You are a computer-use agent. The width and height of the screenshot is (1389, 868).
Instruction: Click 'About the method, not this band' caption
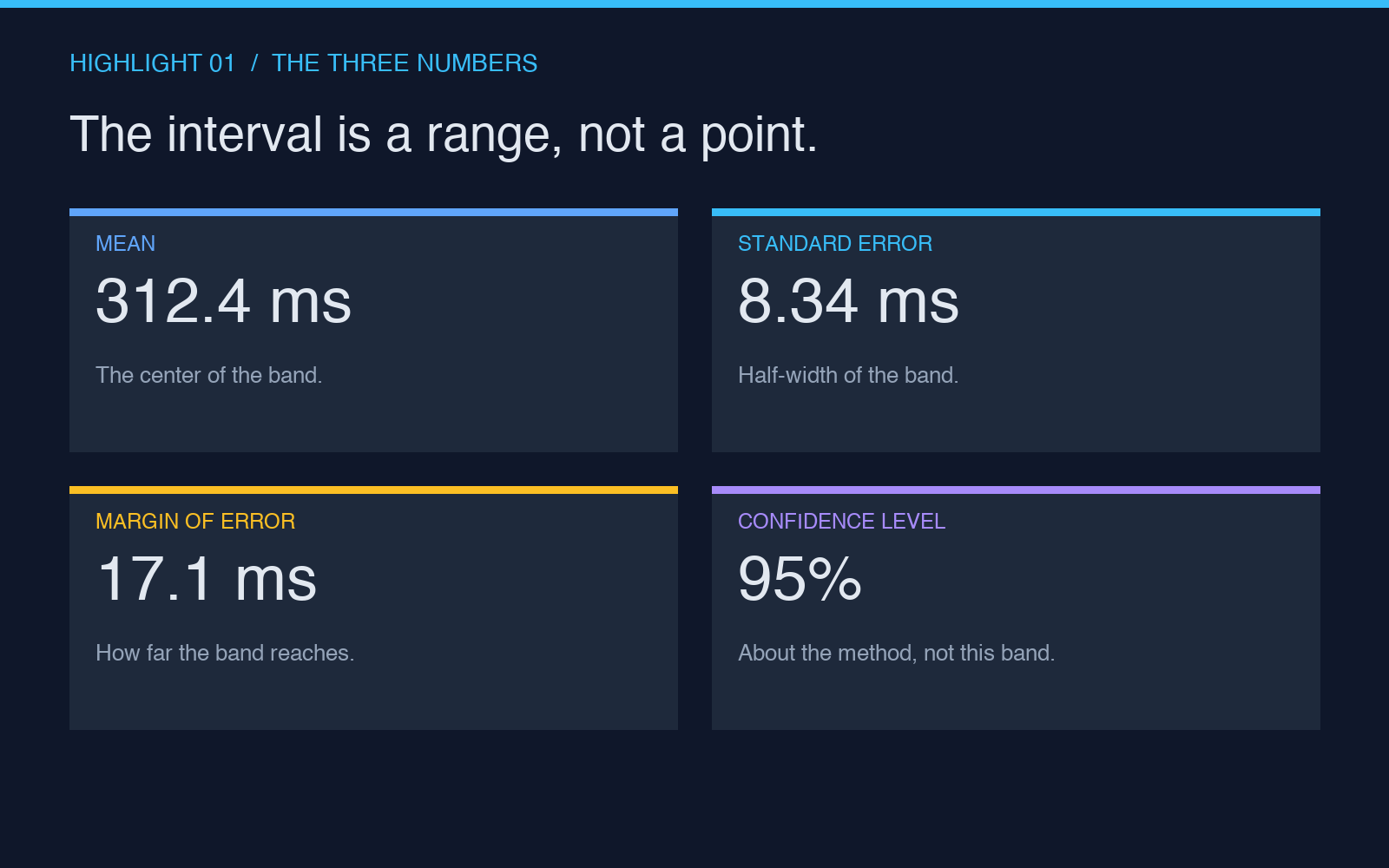pos(897,653)
